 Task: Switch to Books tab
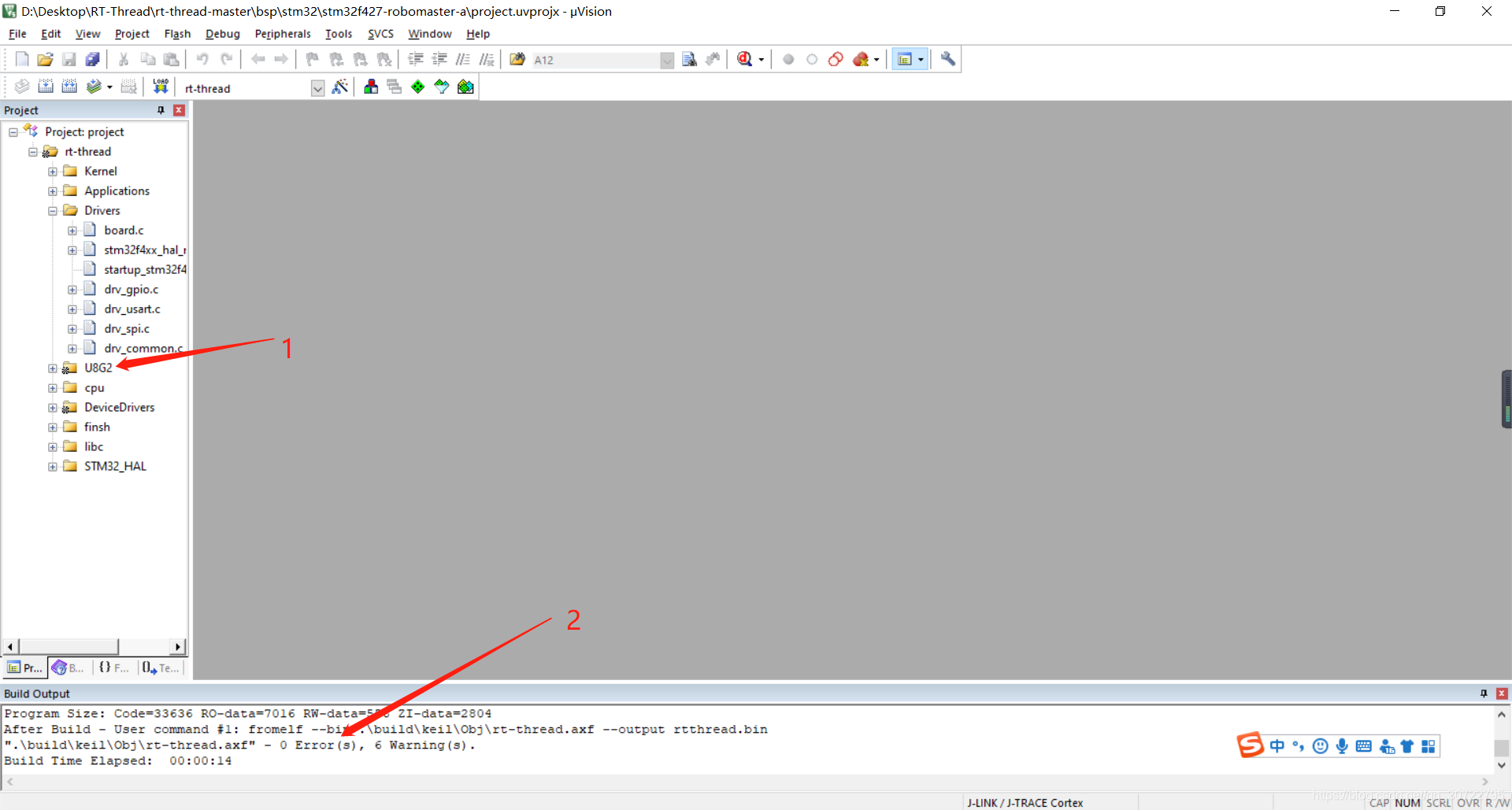coord(69,668)
